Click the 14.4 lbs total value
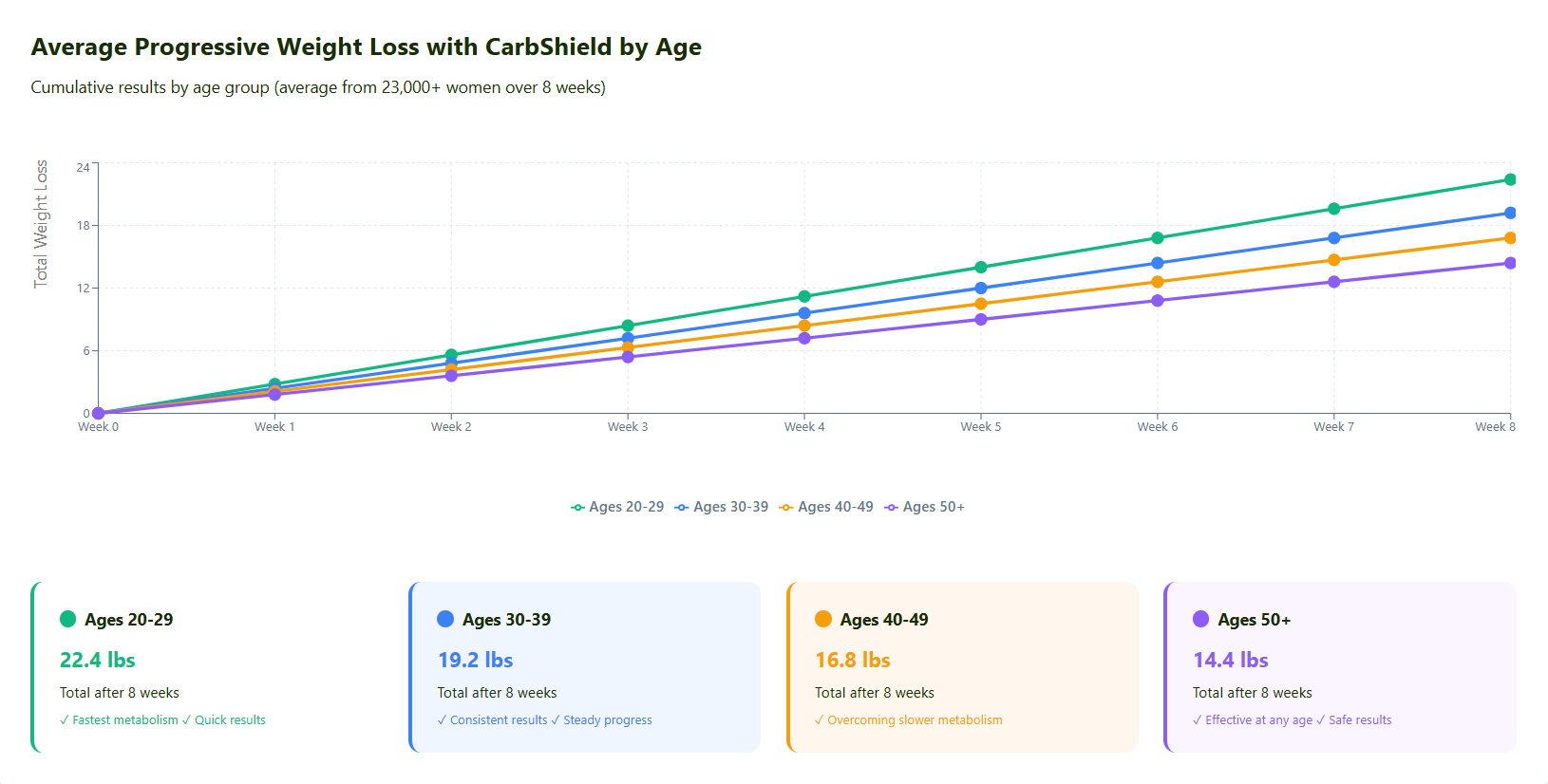1548x784 pixels. (x=1230, y=660)
